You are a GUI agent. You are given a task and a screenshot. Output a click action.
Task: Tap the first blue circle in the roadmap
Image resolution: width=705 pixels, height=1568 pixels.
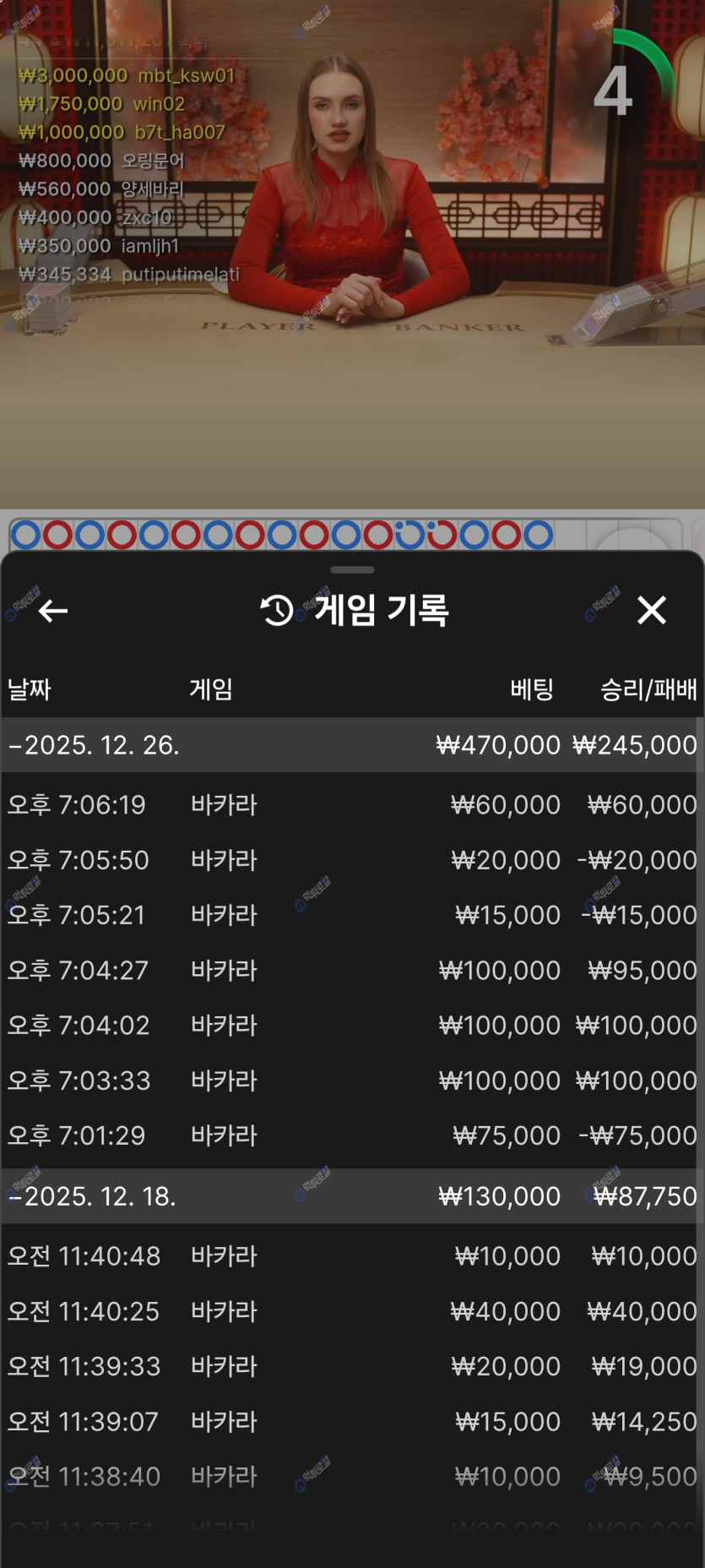pos(26,535)
